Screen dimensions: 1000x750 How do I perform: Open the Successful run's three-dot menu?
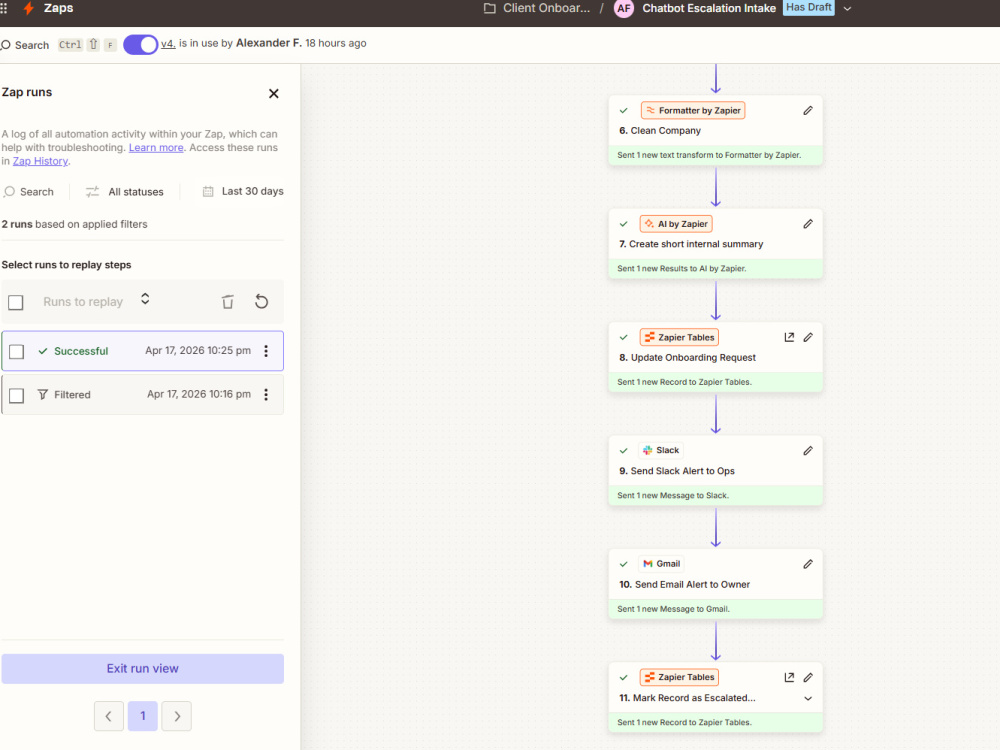coord(266,351)
